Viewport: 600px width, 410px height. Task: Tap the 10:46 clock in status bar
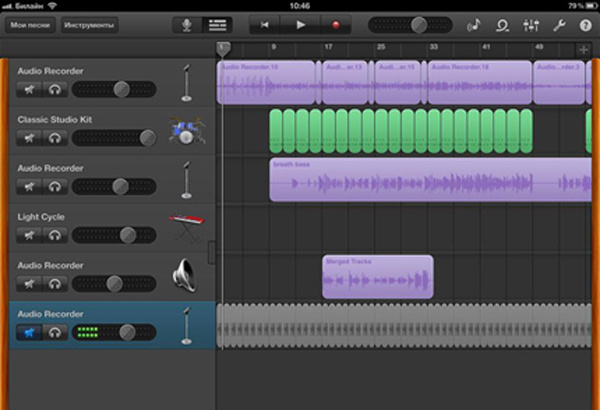point(300,6)
